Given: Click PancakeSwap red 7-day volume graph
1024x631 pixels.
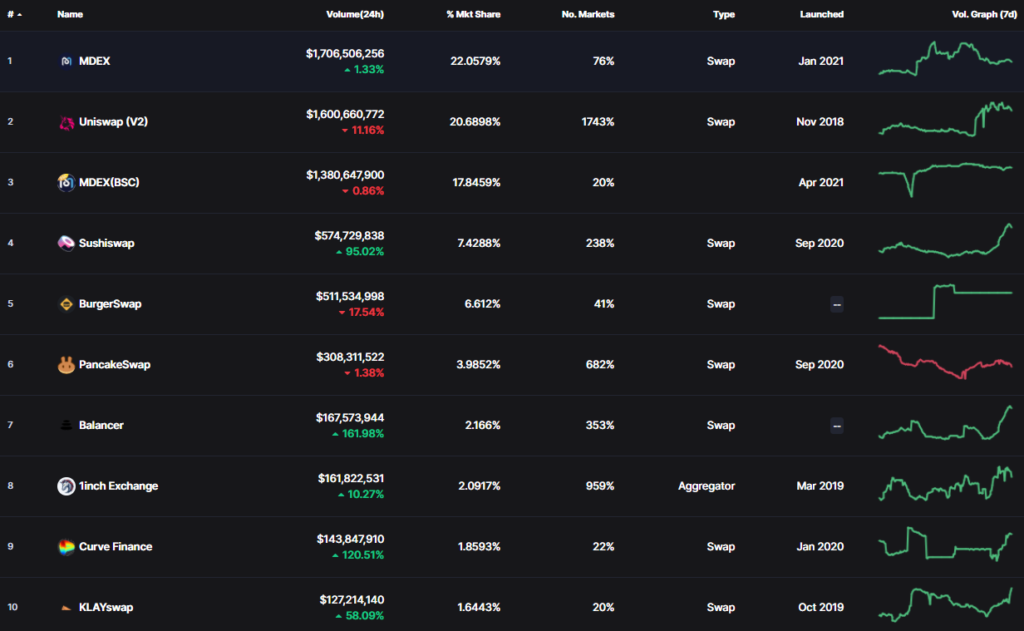Looking at the screenshot, I should (946, 362).
